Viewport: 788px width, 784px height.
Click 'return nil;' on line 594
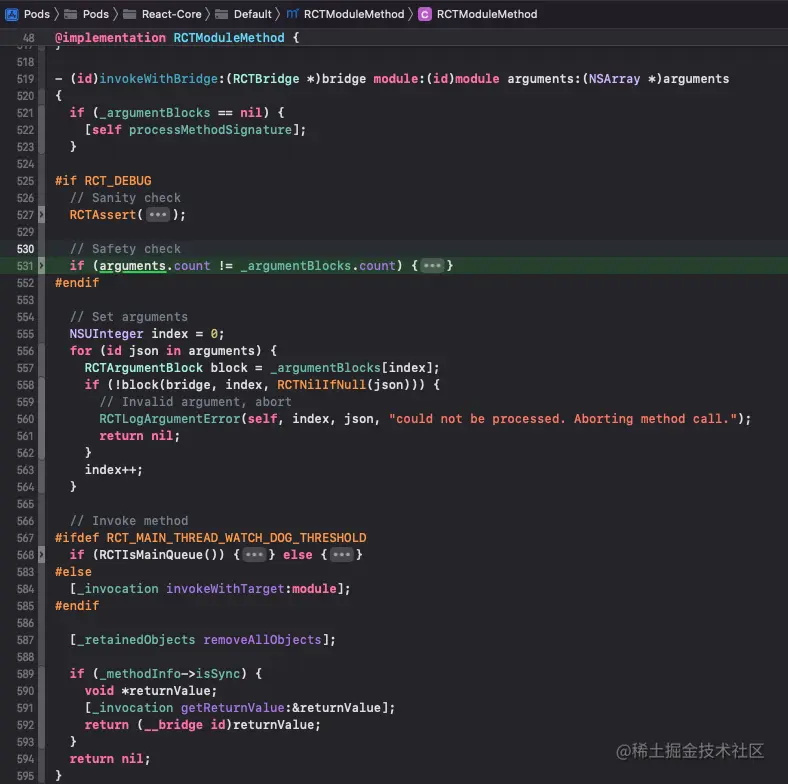coord(110,759)
